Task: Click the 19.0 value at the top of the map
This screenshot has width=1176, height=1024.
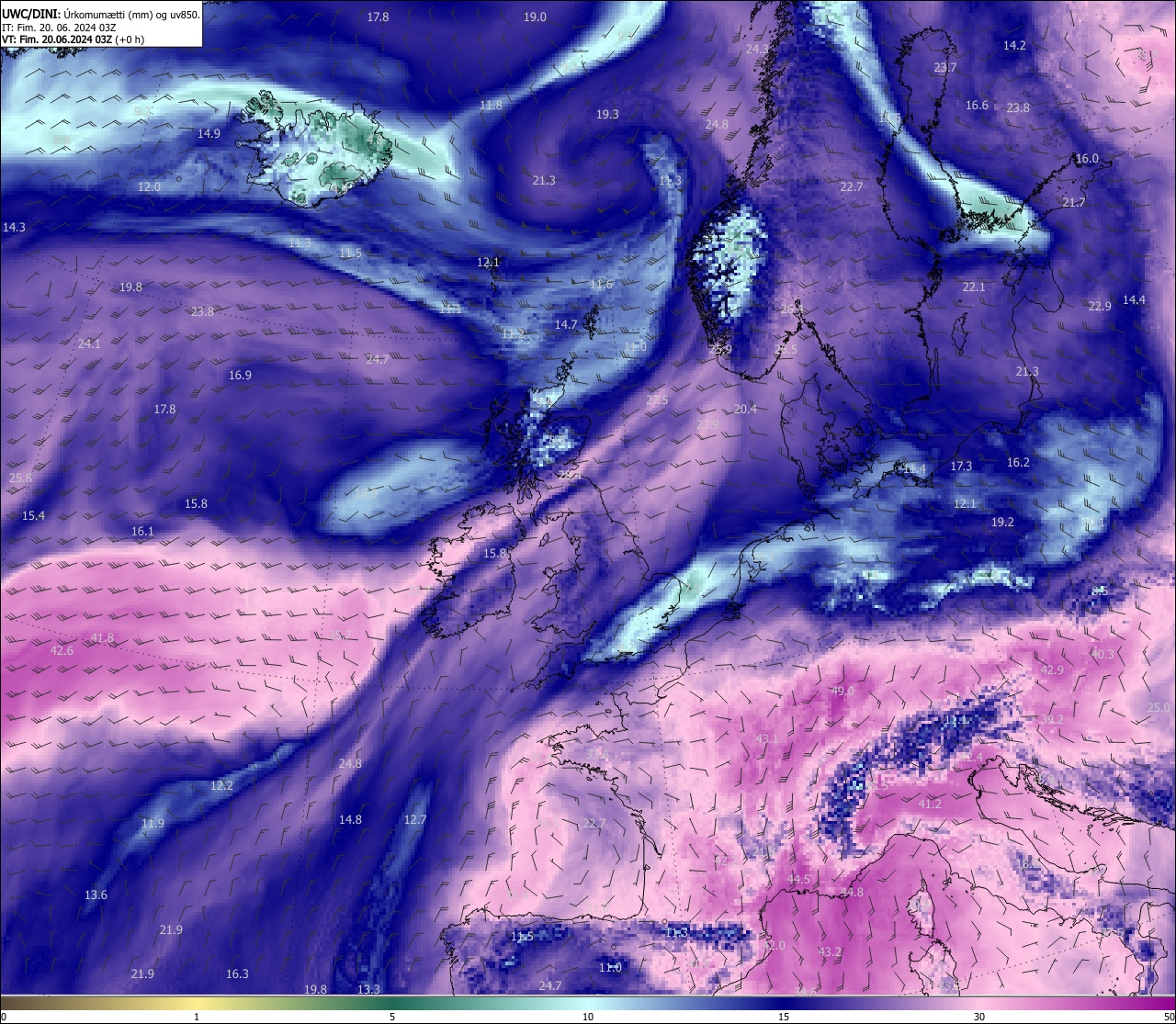Action: point(535,17)
